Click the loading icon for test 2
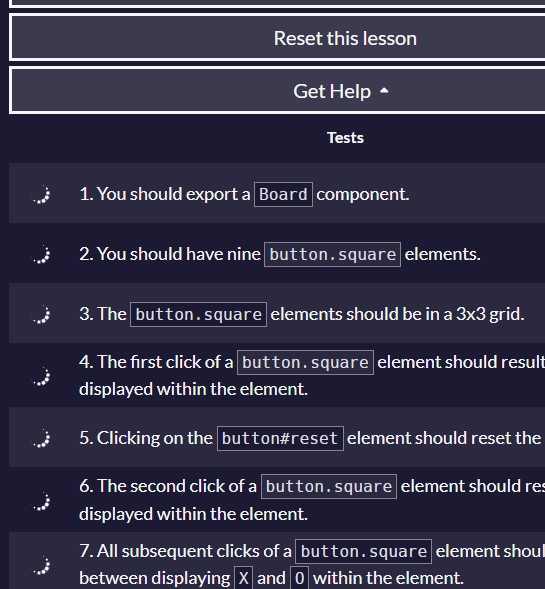The image size is (545, 589). coord(42,255)
